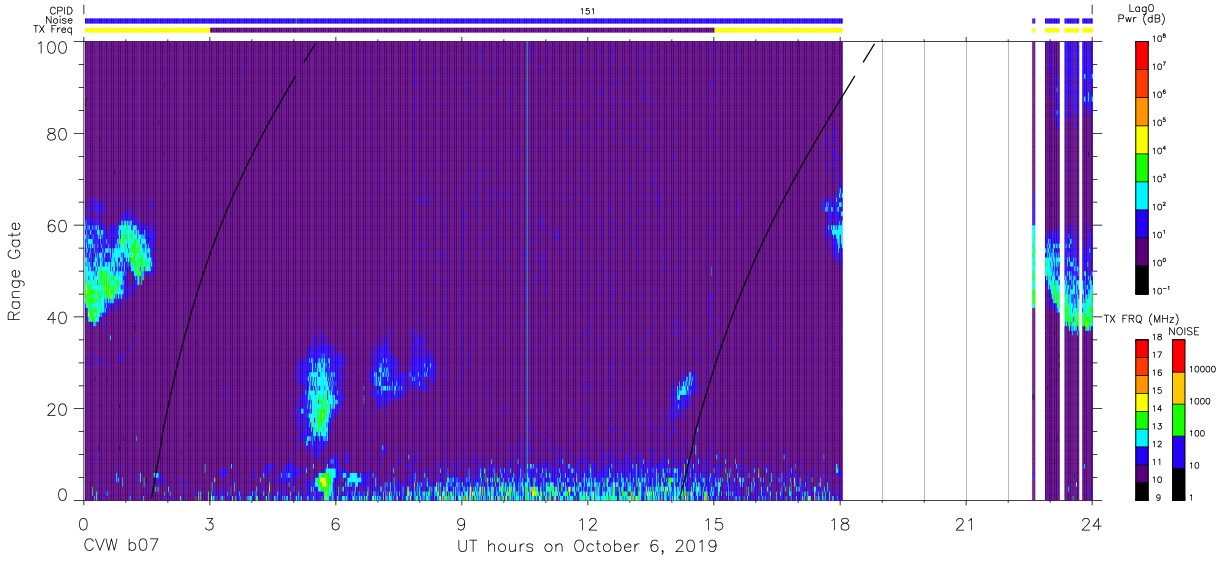Select the red top segment of NOISE colorbar
This screenshot has width=1228, height=567.
point(1179,355)
